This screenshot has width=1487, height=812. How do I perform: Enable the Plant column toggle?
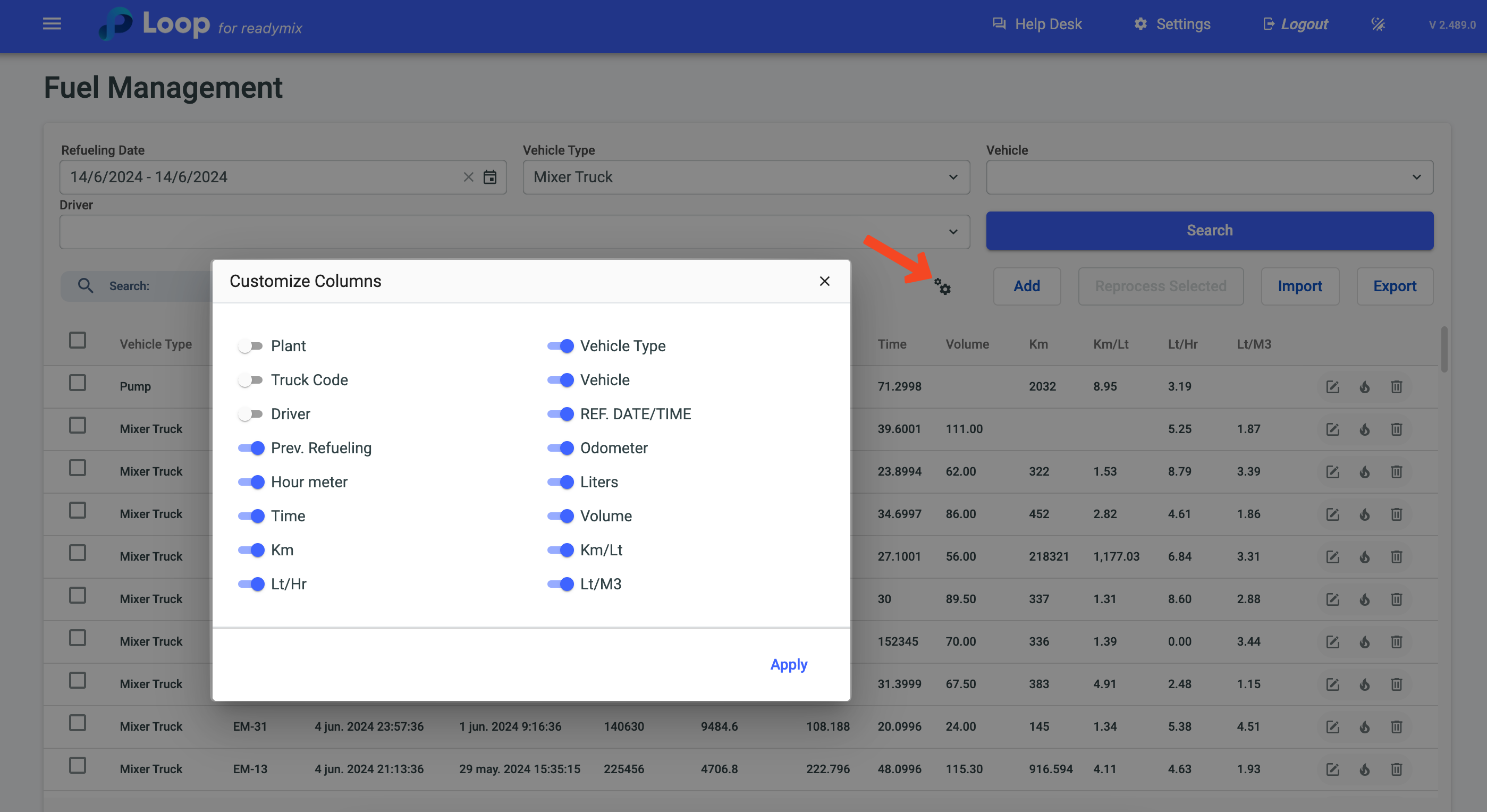click(250, 346)
